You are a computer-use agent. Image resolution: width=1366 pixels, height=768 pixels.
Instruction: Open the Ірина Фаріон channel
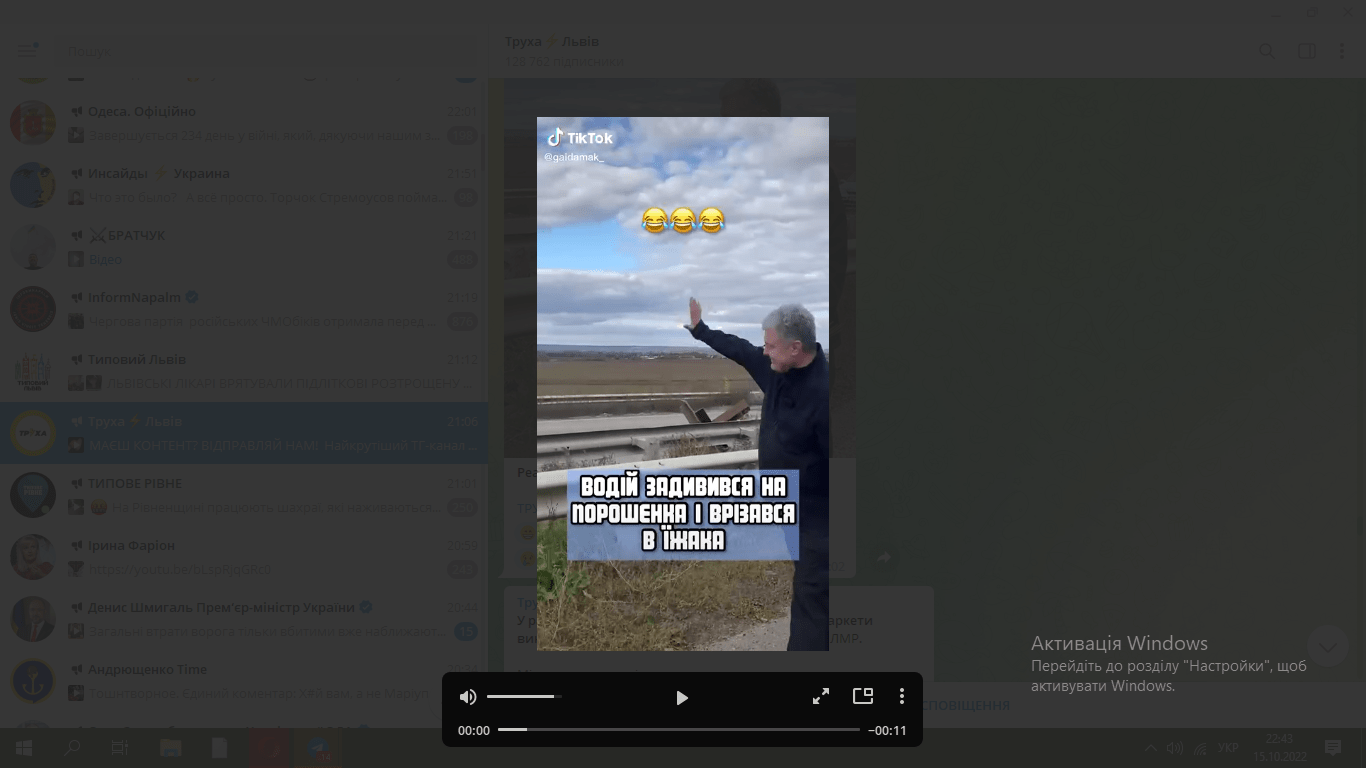click(244, 557)
